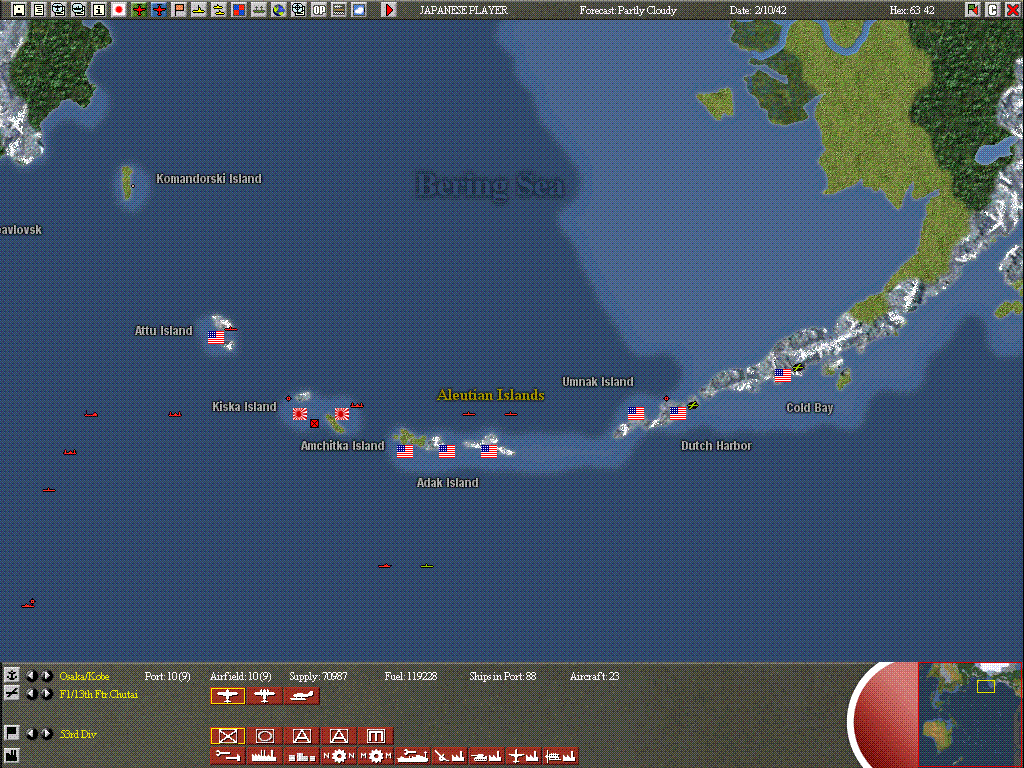Click the US flag nearest Cold Bay
Image resolution: width=1024 pixels, height=768 pixels.
783,376
